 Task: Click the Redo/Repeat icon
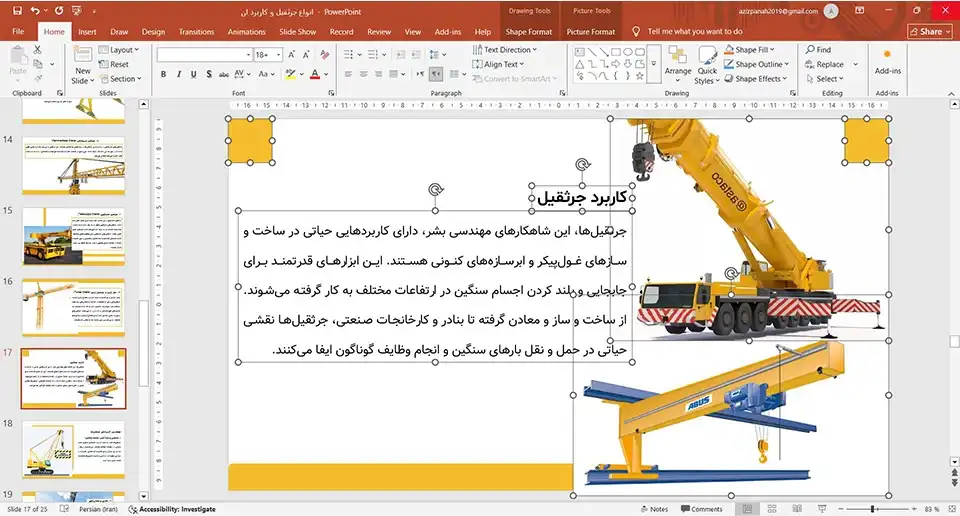coord(59,10)
